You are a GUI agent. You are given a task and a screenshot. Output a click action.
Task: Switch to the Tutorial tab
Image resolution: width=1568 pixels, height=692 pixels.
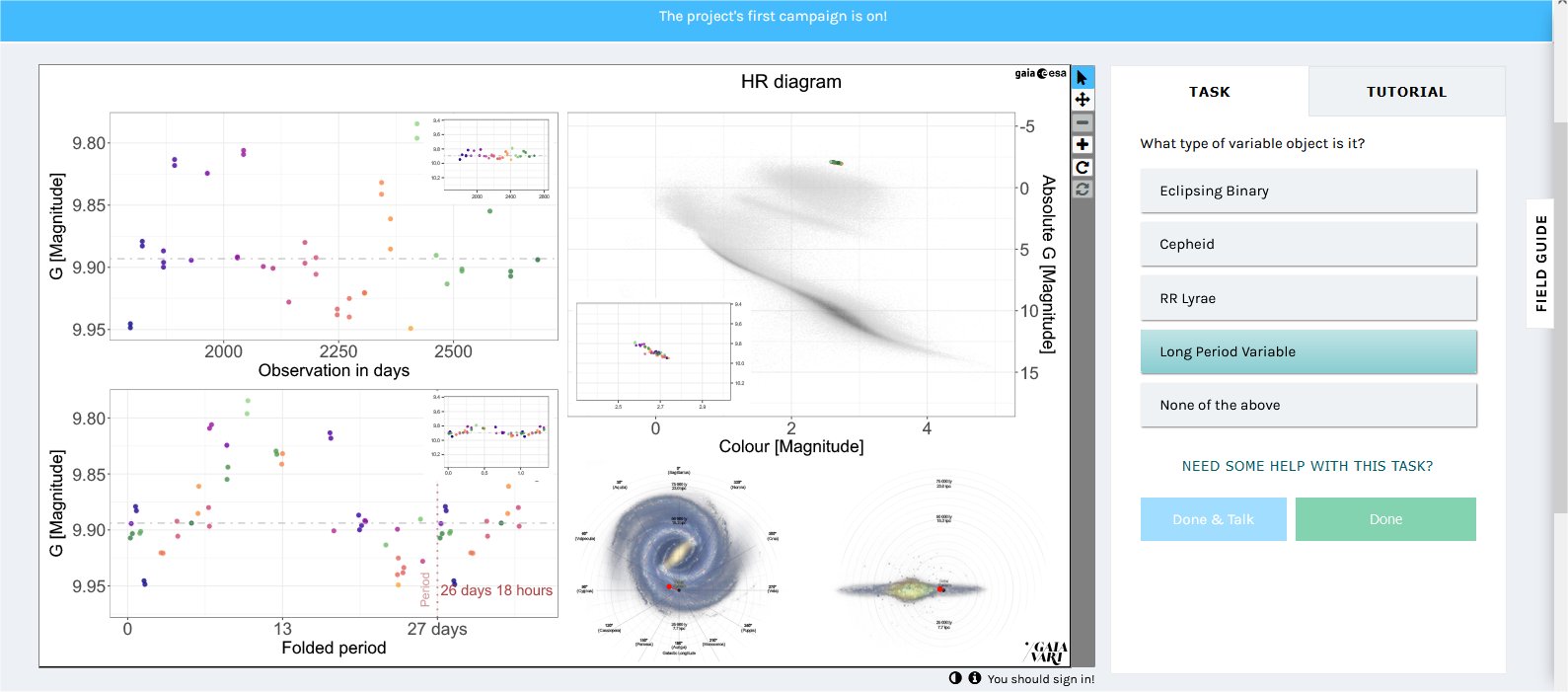pos(1407,92)
